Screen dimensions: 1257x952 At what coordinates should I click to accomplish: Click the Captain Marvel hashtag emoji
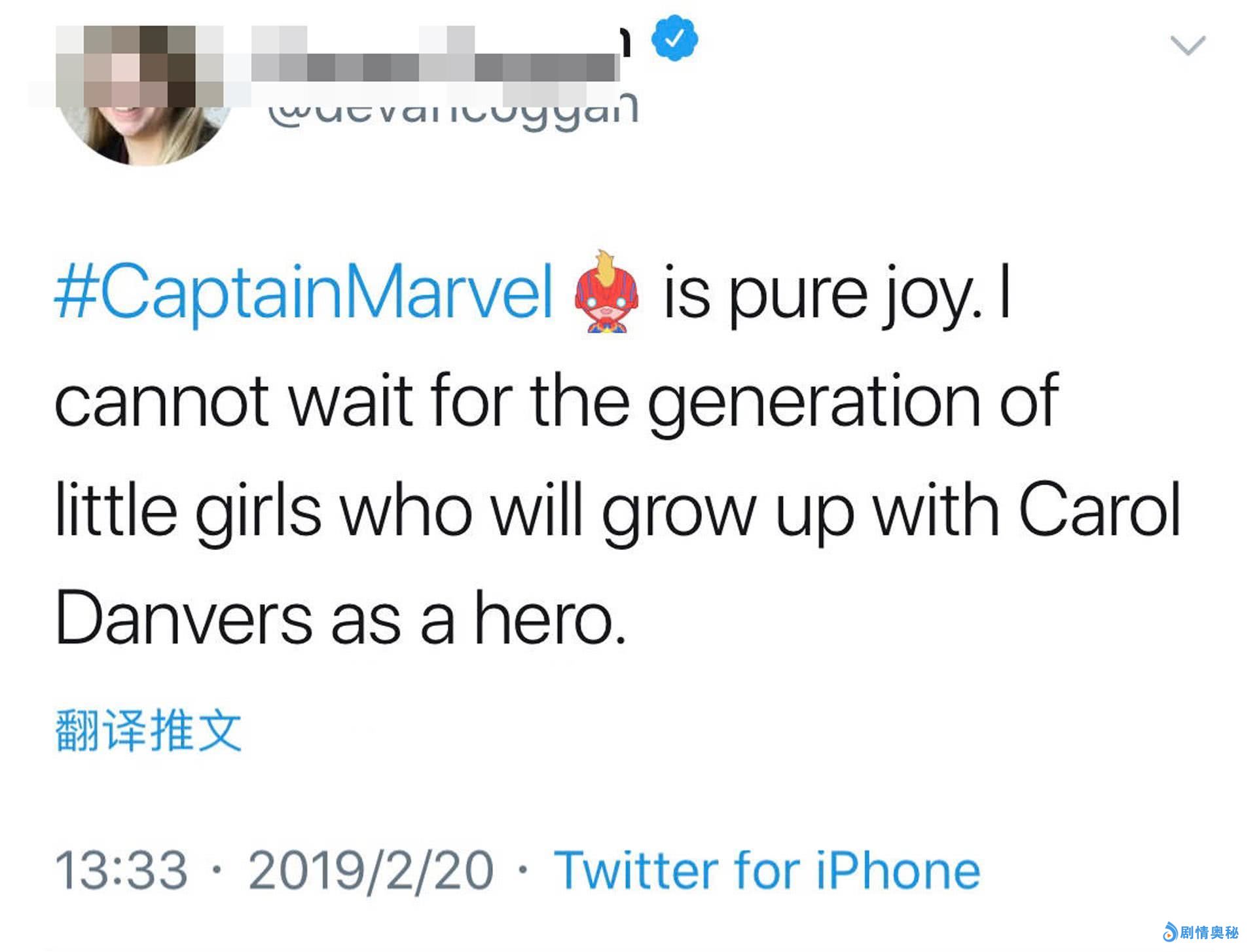607,292
